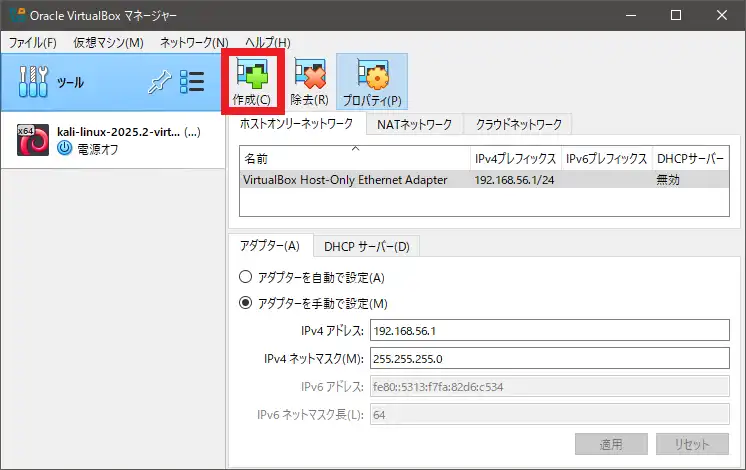The width and height of the screenshot is (746, 470).
Task: Click the 除去(R) remove network icon
Action: [310, 73]
